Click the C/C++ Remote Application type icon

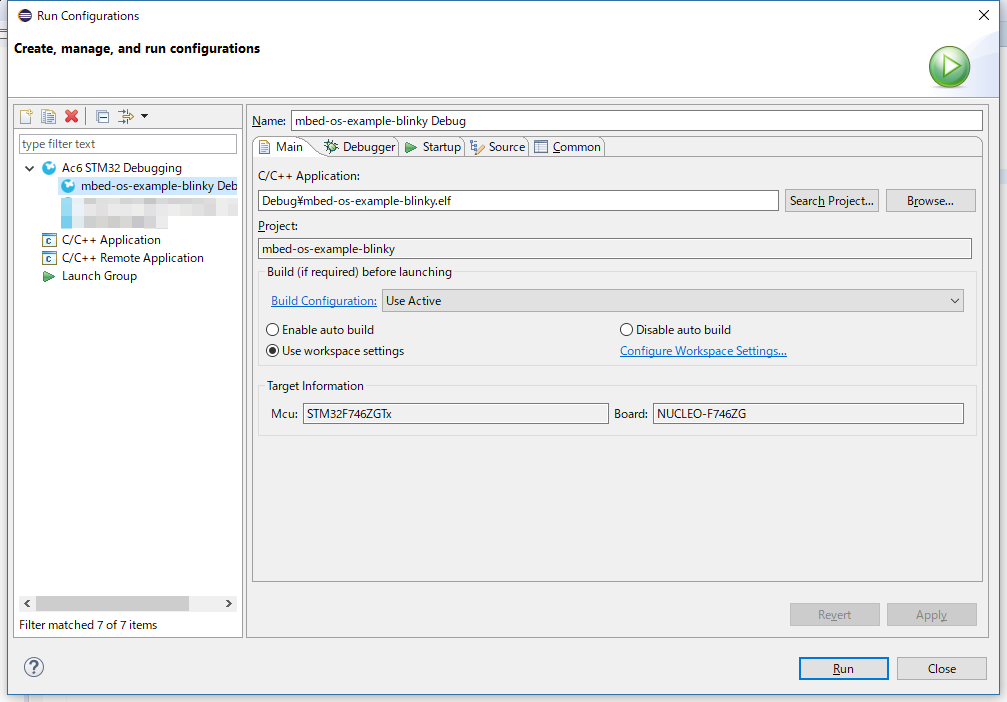click(x=49, y=258)
